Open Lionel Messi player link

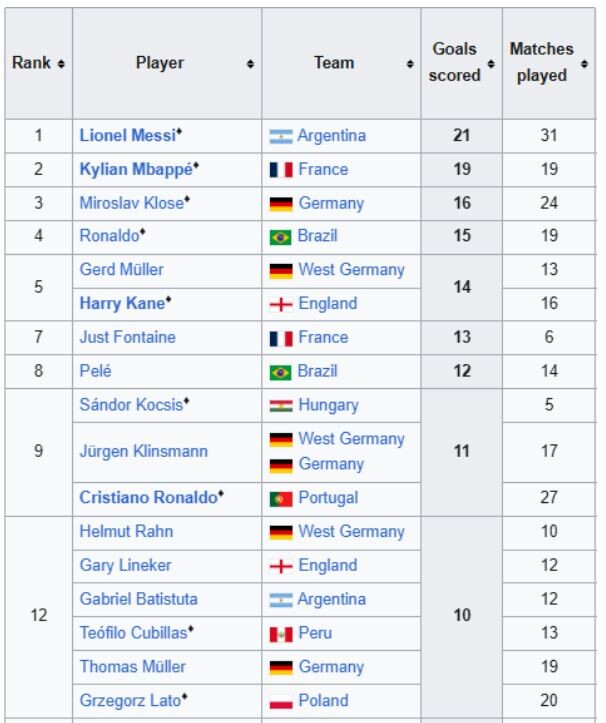pyautogui.click(x=128, y=136)
